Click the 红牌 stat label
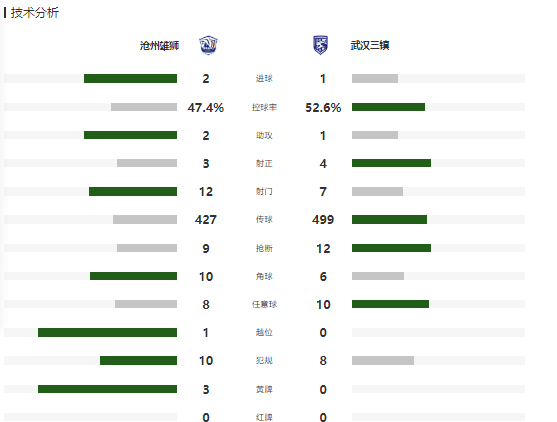Viewport: 557px width, 422px height. tap(264, 417)
